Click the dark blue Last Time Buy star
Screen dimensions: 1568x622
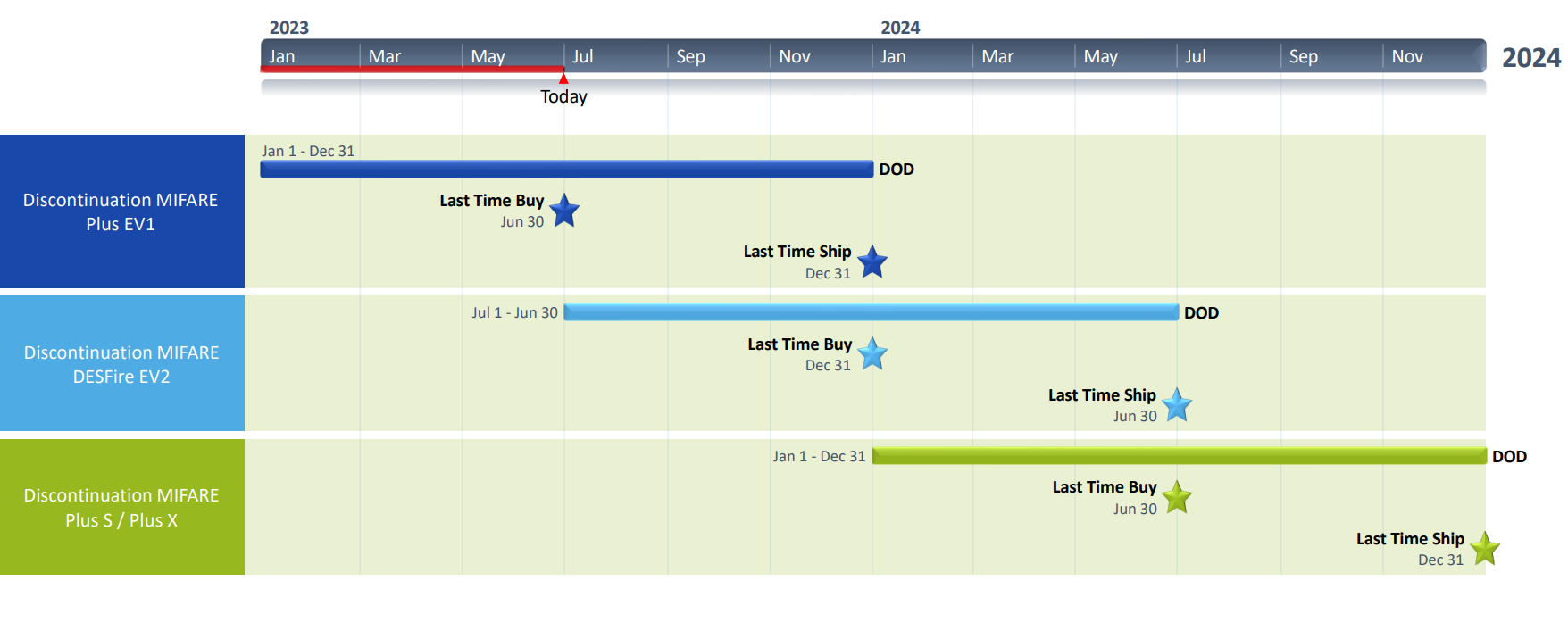click(564, 211)
